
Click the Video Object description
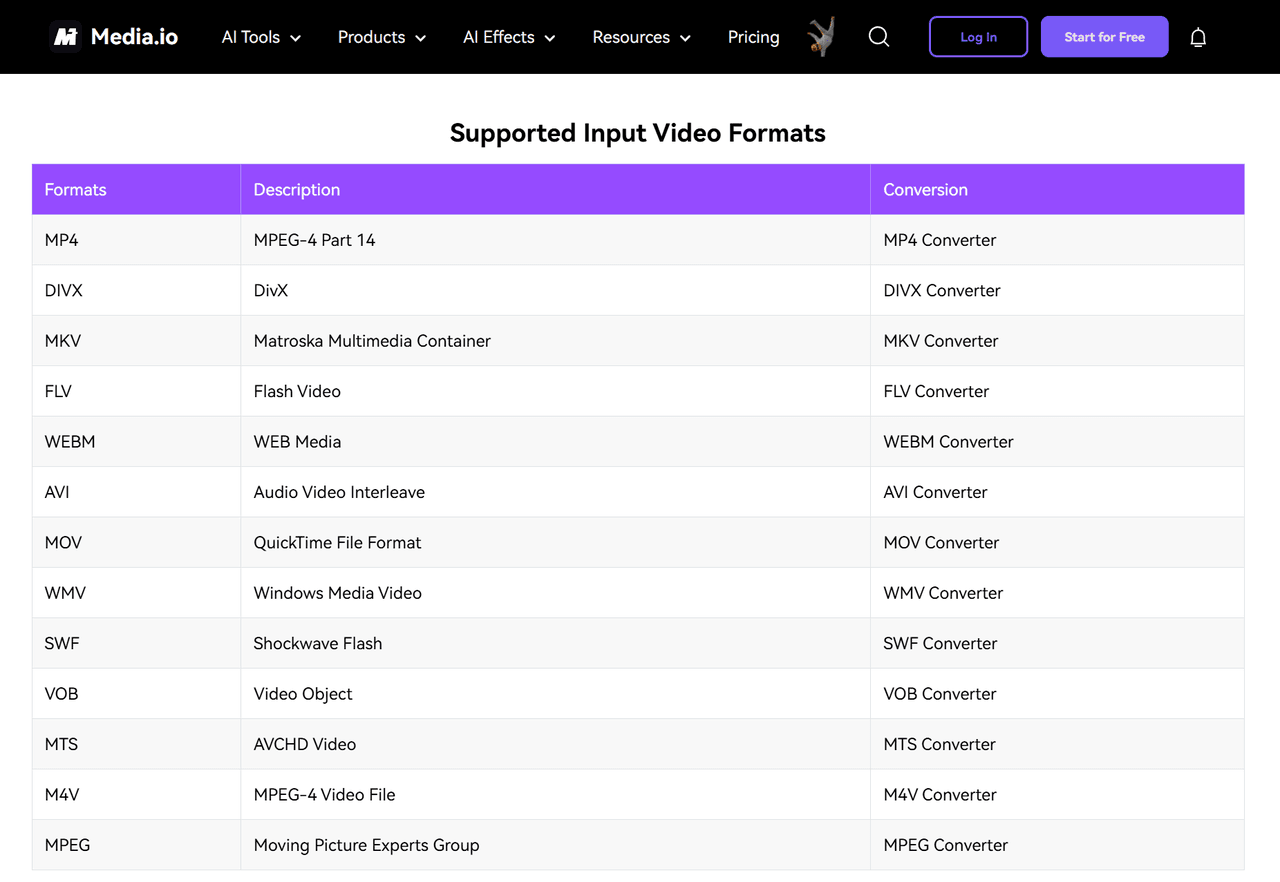click(303, 694)
